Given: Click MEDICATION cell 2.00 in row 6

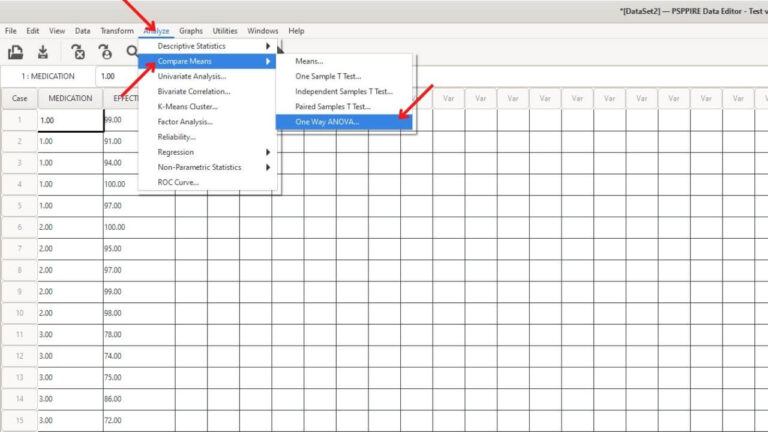Looking at the screenshot, I should (x=71, y=227).
